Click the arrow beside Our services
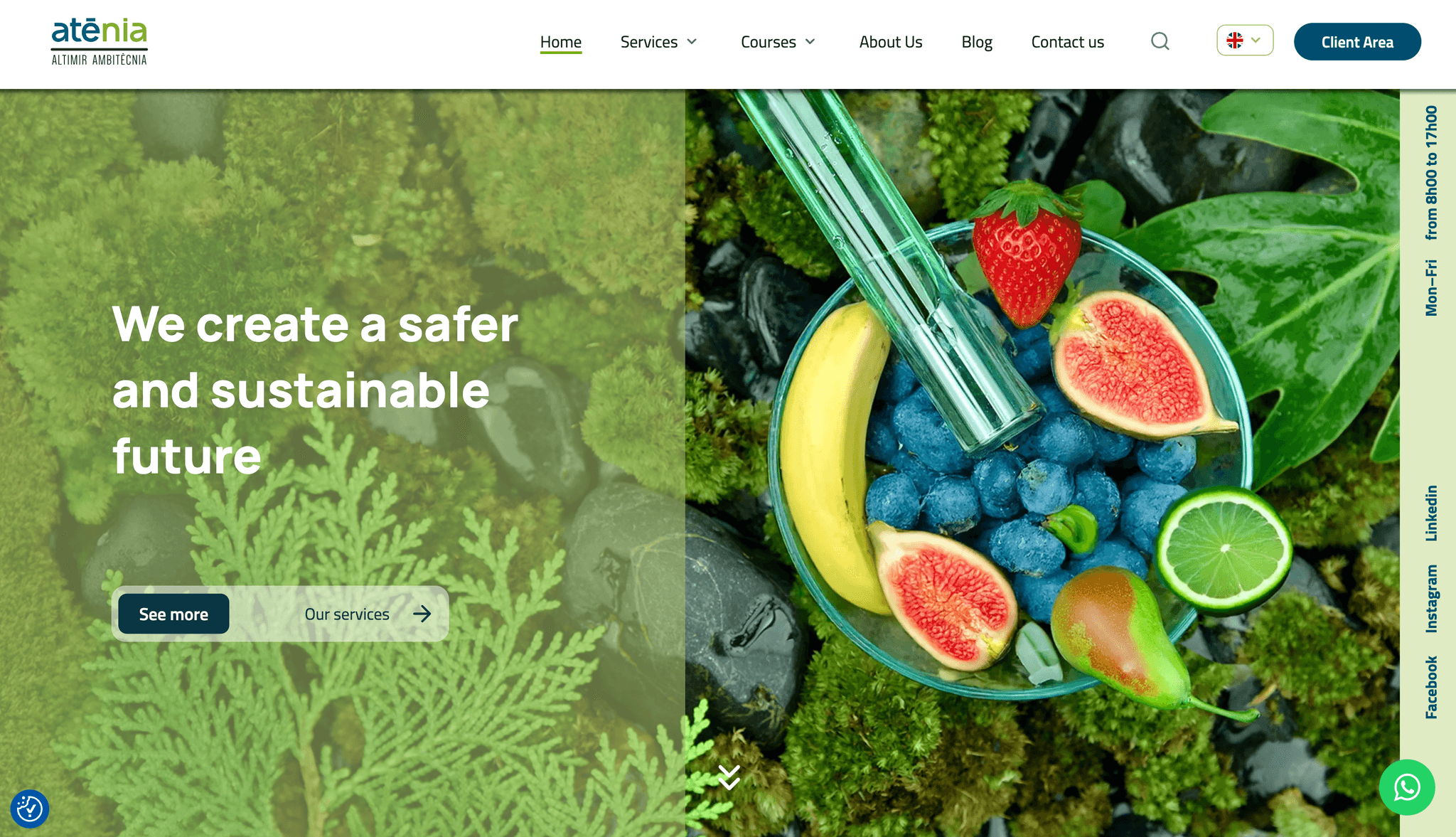Image resolution: width=1456 pixels, height=837 pixels. click(422, 614)
